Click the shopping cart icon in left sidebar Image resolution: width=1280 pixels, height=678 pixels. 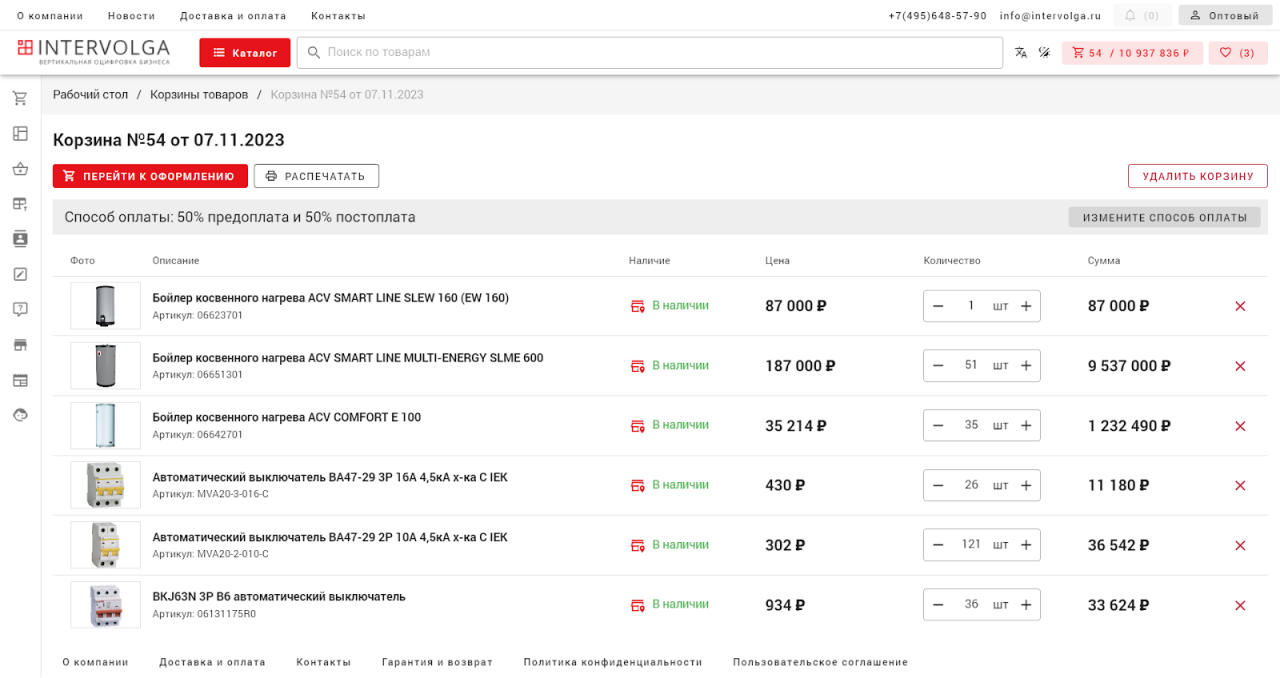pyautogui.click(x=19, y=98)
